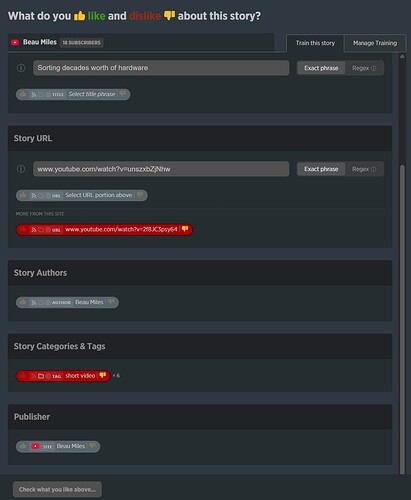The width and height of the screenshot is (411, 500).
Task: Click the YouTube icon in the publisher site pill
Action: pos(35,446)
